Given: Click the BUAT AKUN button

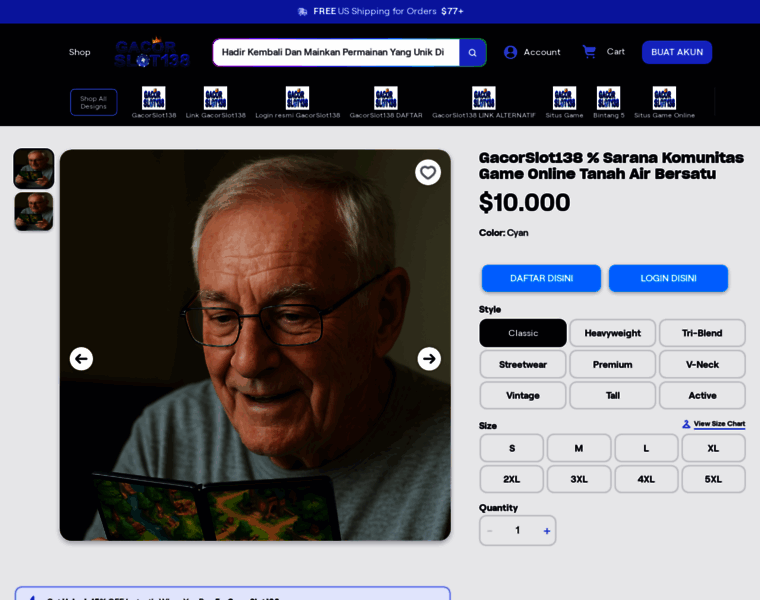Looking at the screenshot, I should pos(677,52).
